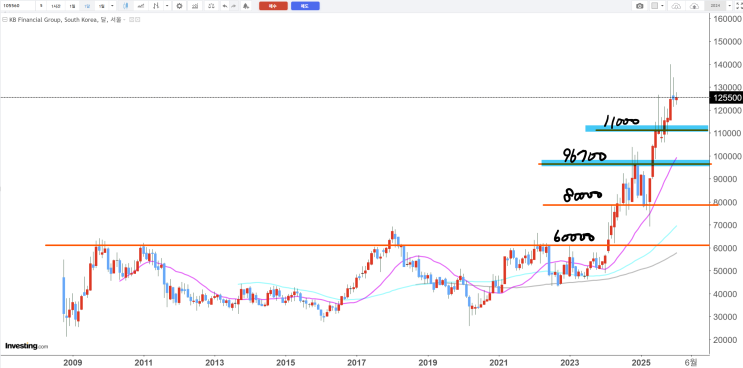Toggle the first legend box after symbol title

coord(132,19)
